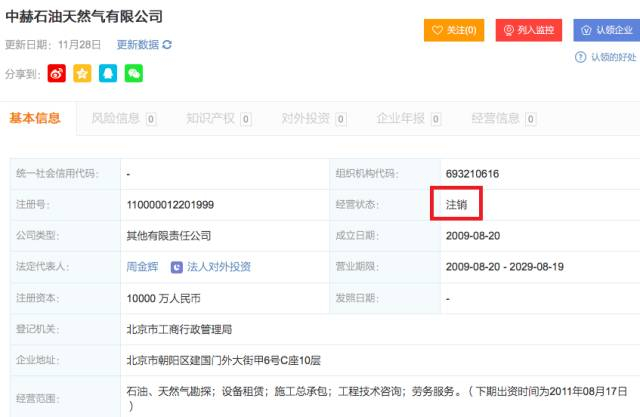Select business status value 注销
The image size is (640, 417).
(x=456, y=204)
